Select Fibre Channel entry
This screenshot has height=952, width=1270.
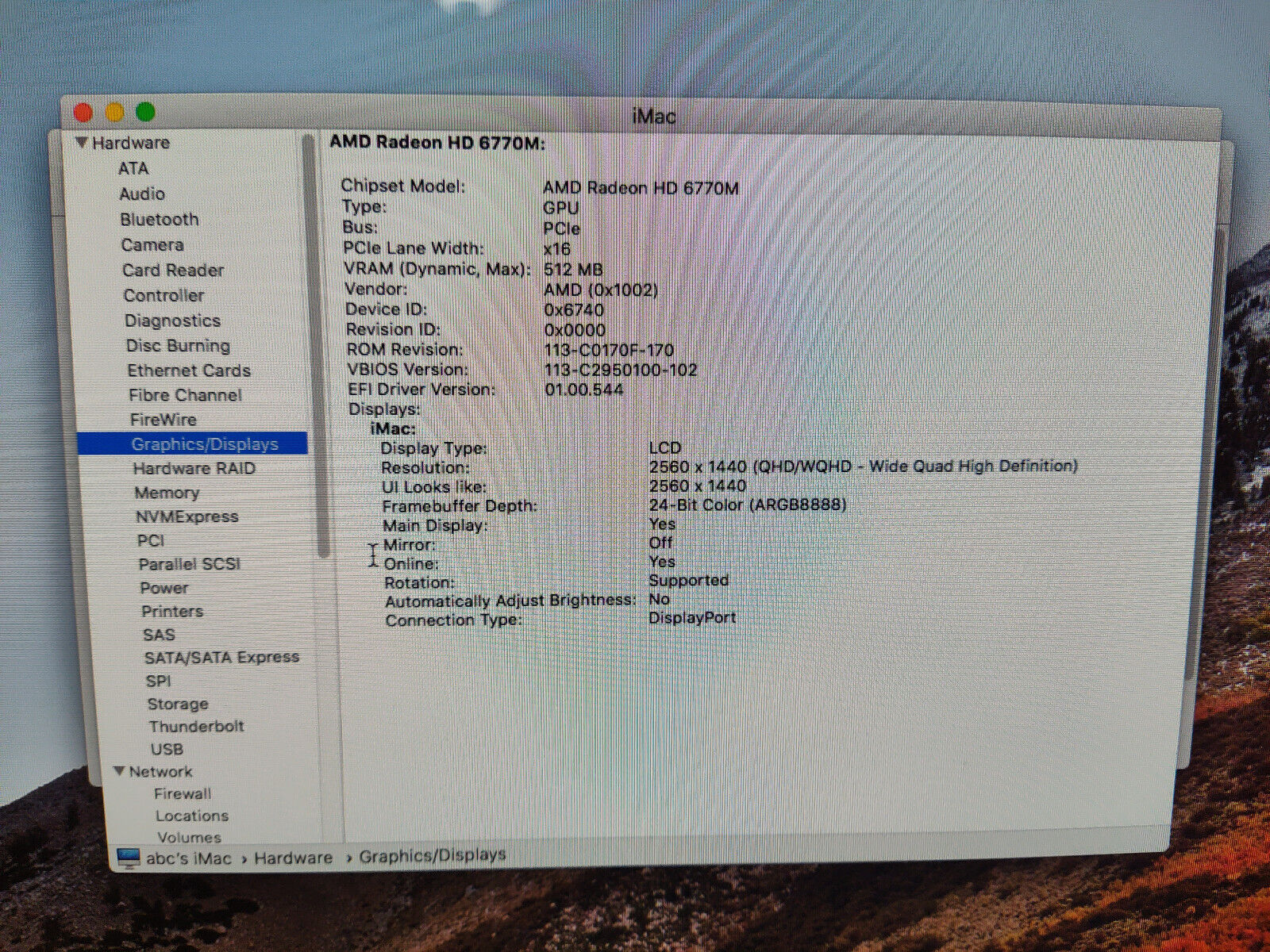point(185,395)
